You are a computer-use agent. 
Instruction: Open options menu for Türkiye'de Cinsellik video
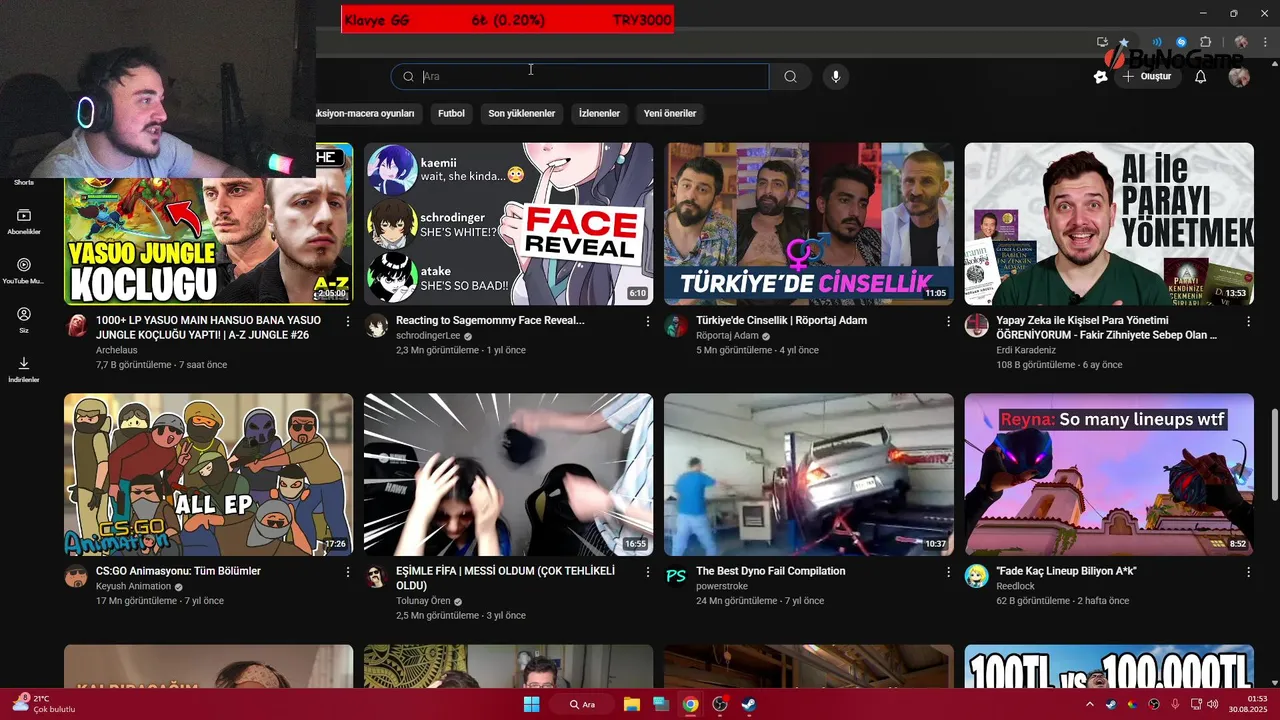(948, 322)
